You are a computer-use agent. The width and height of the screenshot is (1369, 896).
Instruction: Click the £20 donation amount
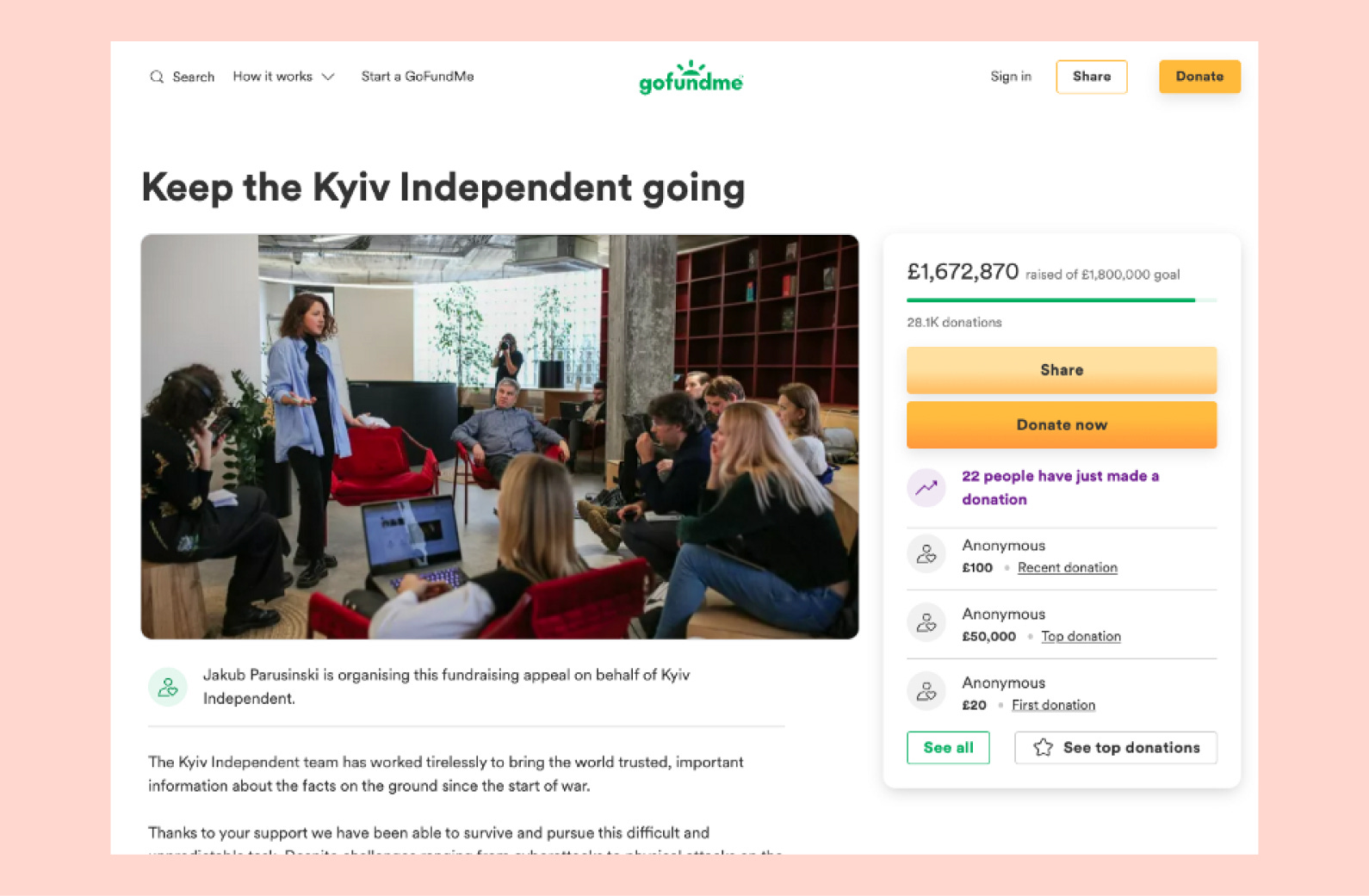974,705
